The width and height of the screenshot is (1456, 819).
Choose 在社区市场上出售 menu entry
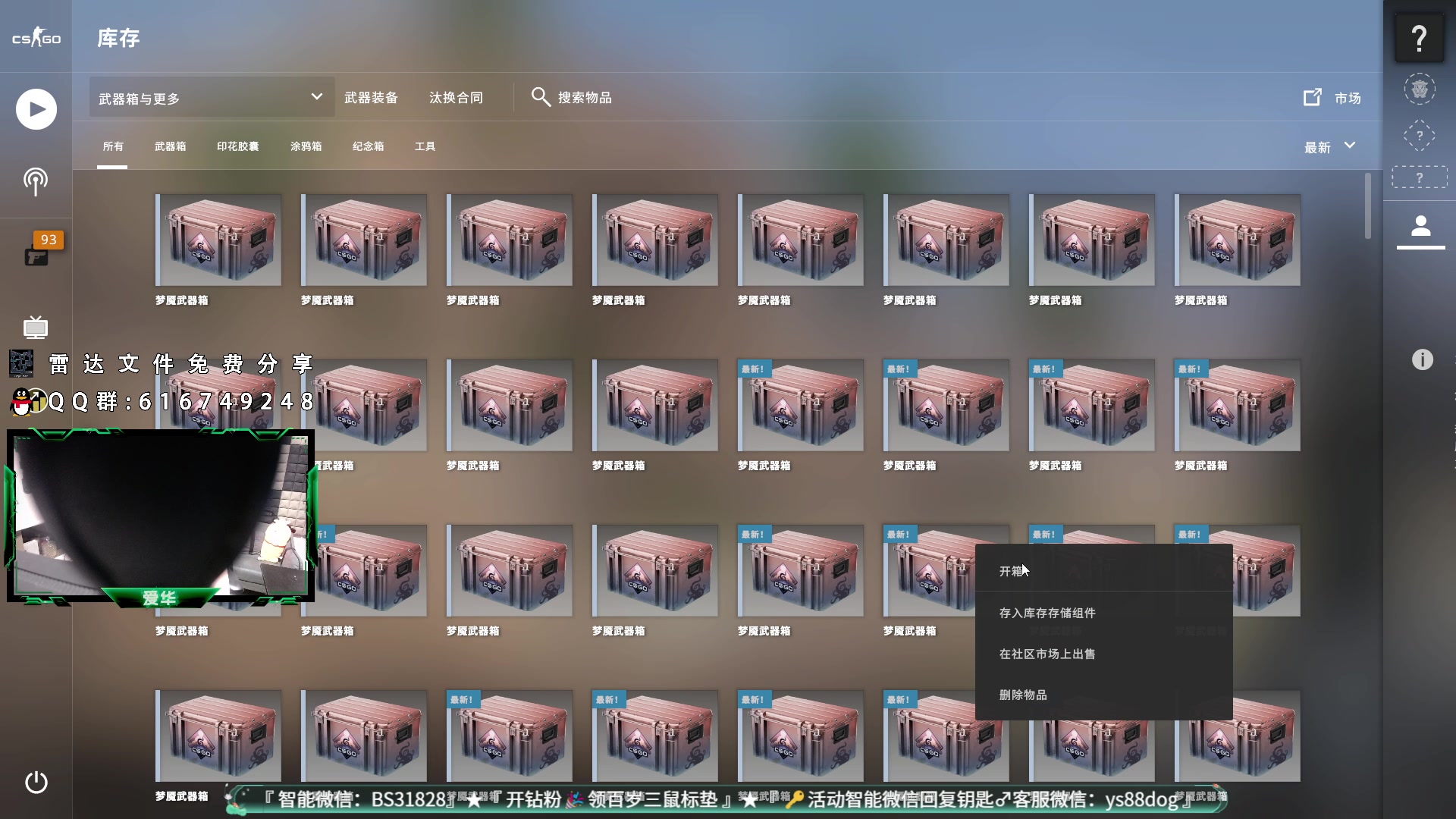[x=1103, y=654]
